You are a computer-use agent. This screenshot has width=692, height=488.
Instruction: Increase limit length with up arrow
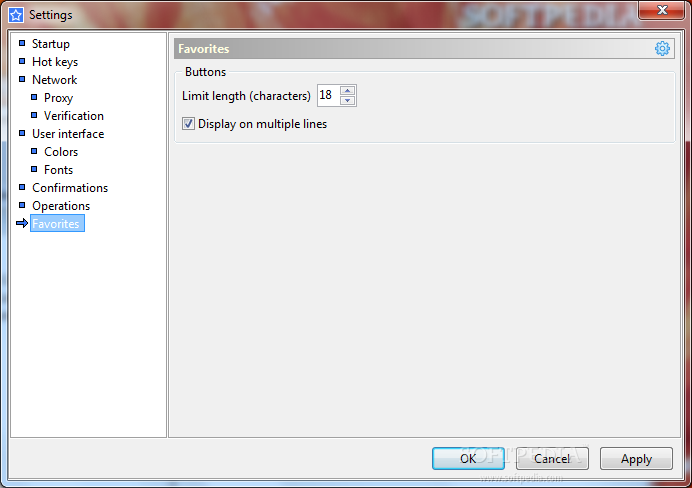point(348,90)
